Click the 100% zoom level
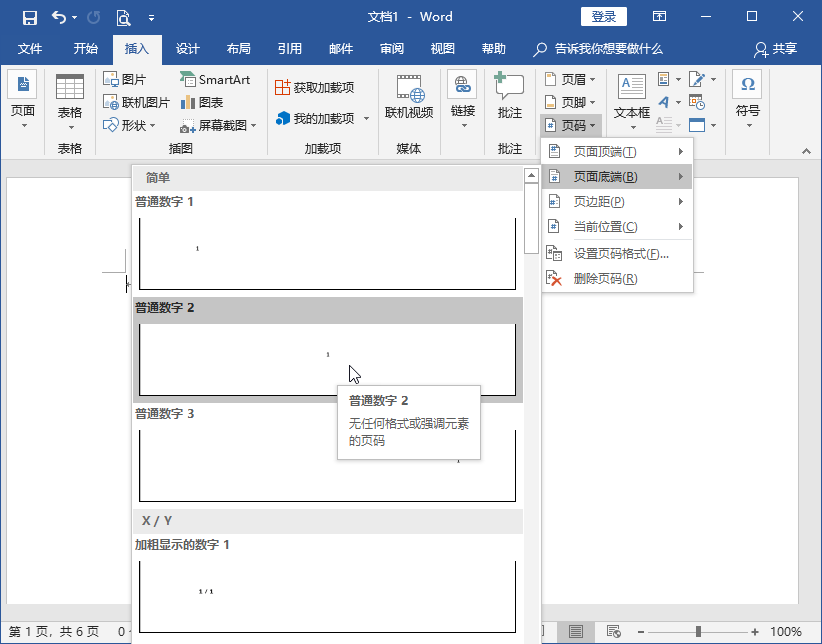 click(x=786, y=632)
